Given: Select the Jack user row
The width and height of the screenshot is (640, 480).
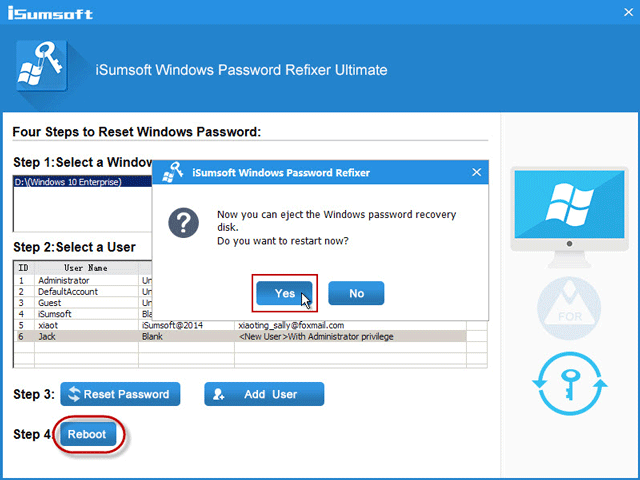Looking at the screenshot, I should pos(240,336).
